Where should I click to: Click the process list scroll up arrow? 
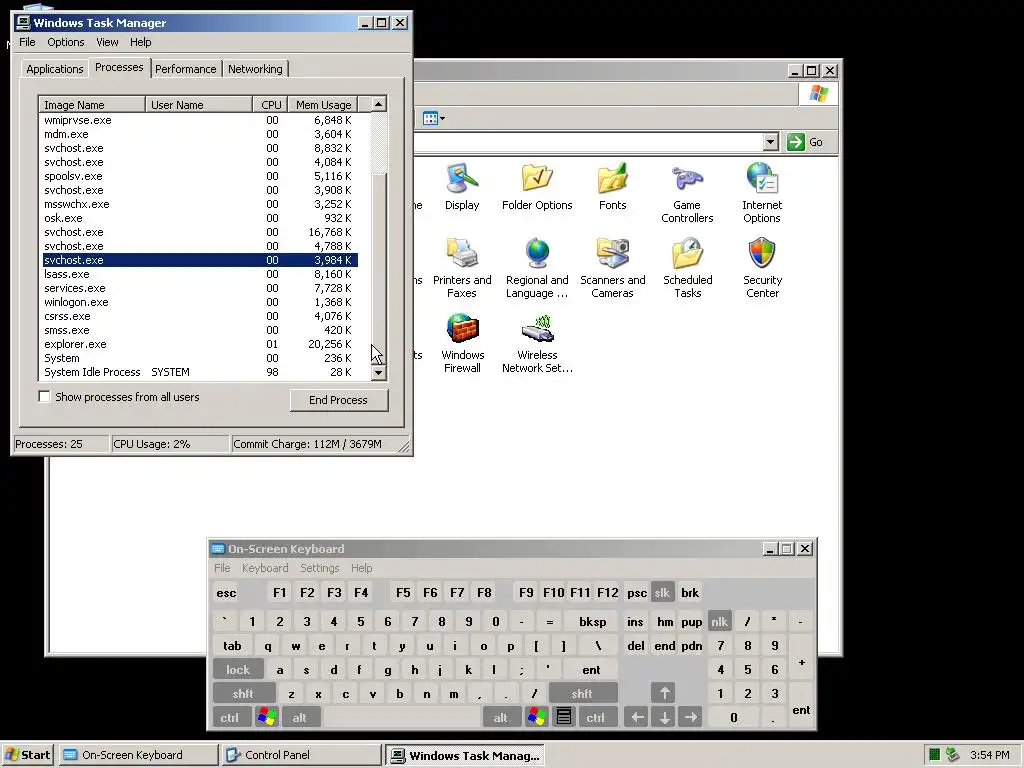click(379, 104)
